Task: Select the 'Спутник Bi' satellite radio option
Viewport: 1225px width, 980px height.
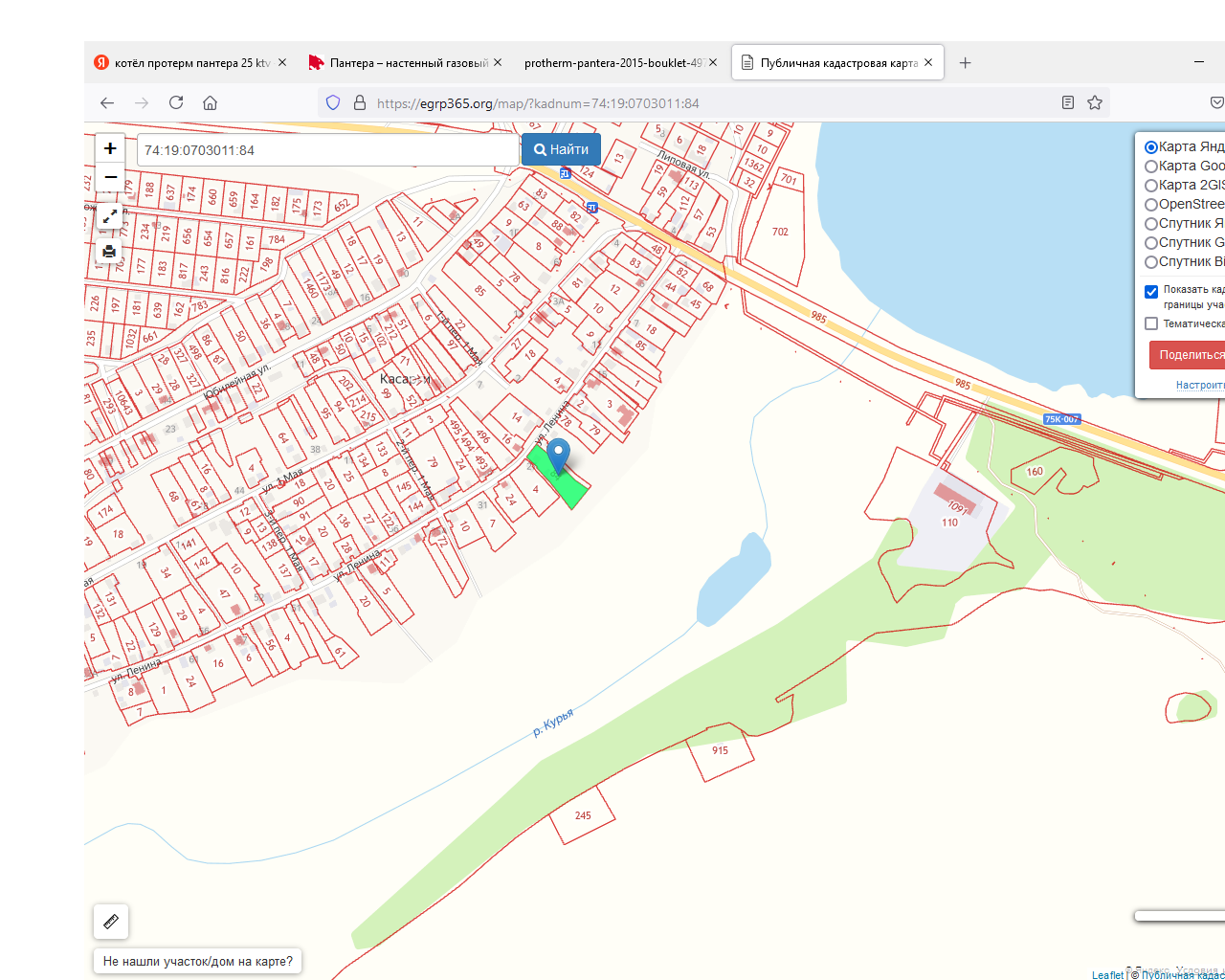Action: point(1151,262)
